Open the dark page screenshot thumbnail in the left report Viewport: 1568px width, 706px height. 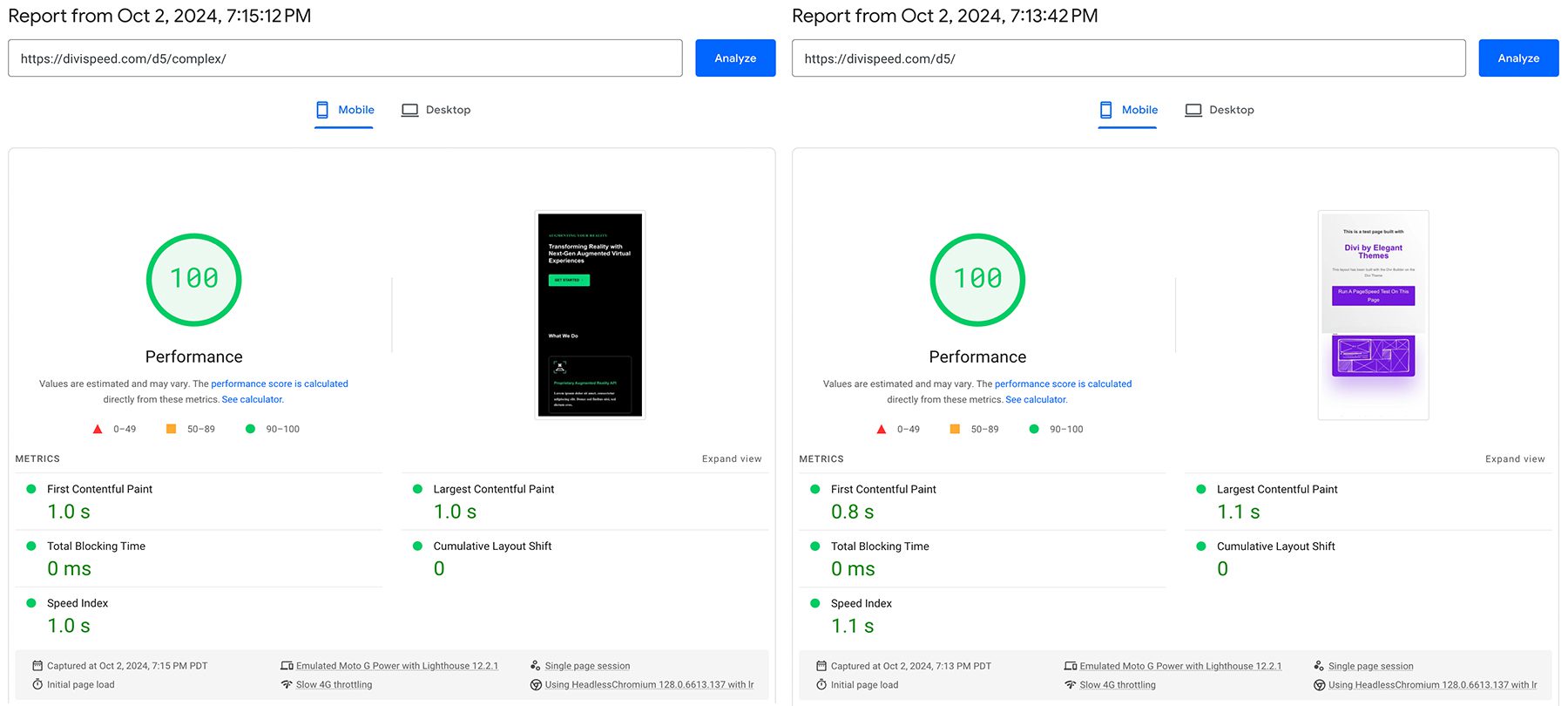point(590,315)
